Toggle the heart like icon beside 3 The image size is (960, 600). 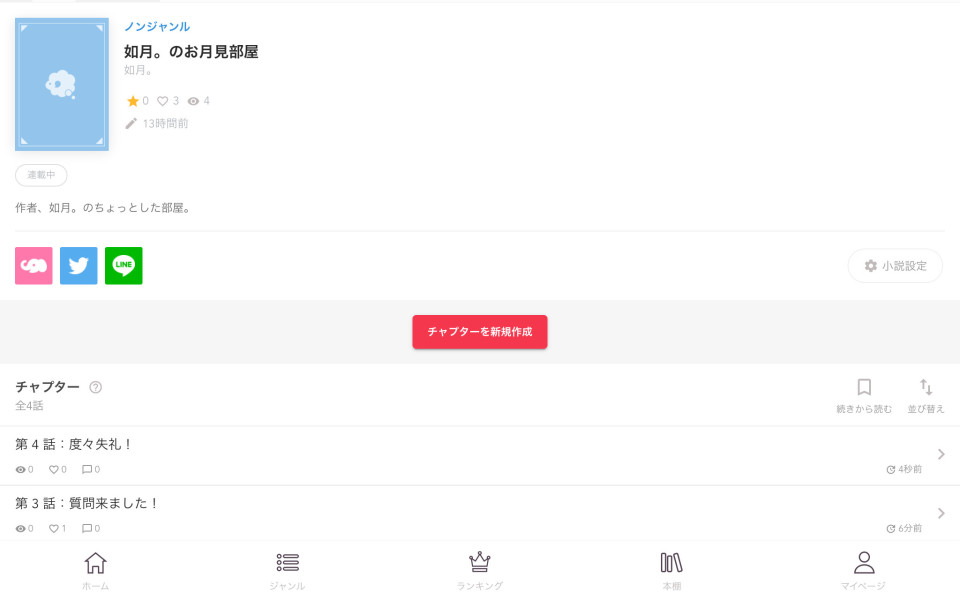[x=162, y=101]
